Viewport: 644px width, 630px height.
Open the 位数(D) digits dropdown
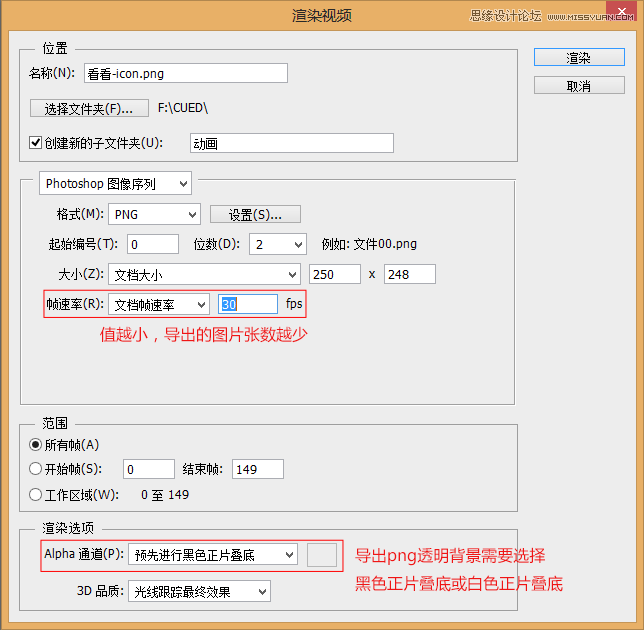click(x=278, y=244)
